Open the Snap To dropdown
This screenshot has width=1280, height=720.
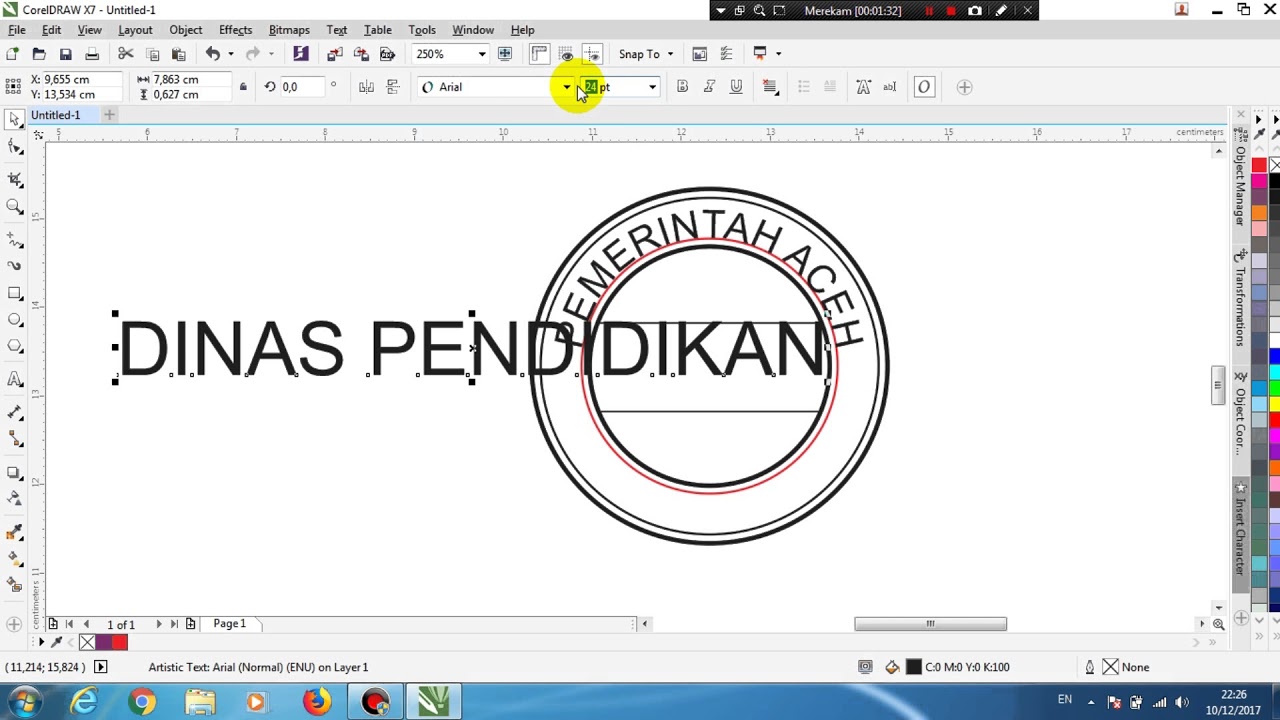tap(646, 54)
